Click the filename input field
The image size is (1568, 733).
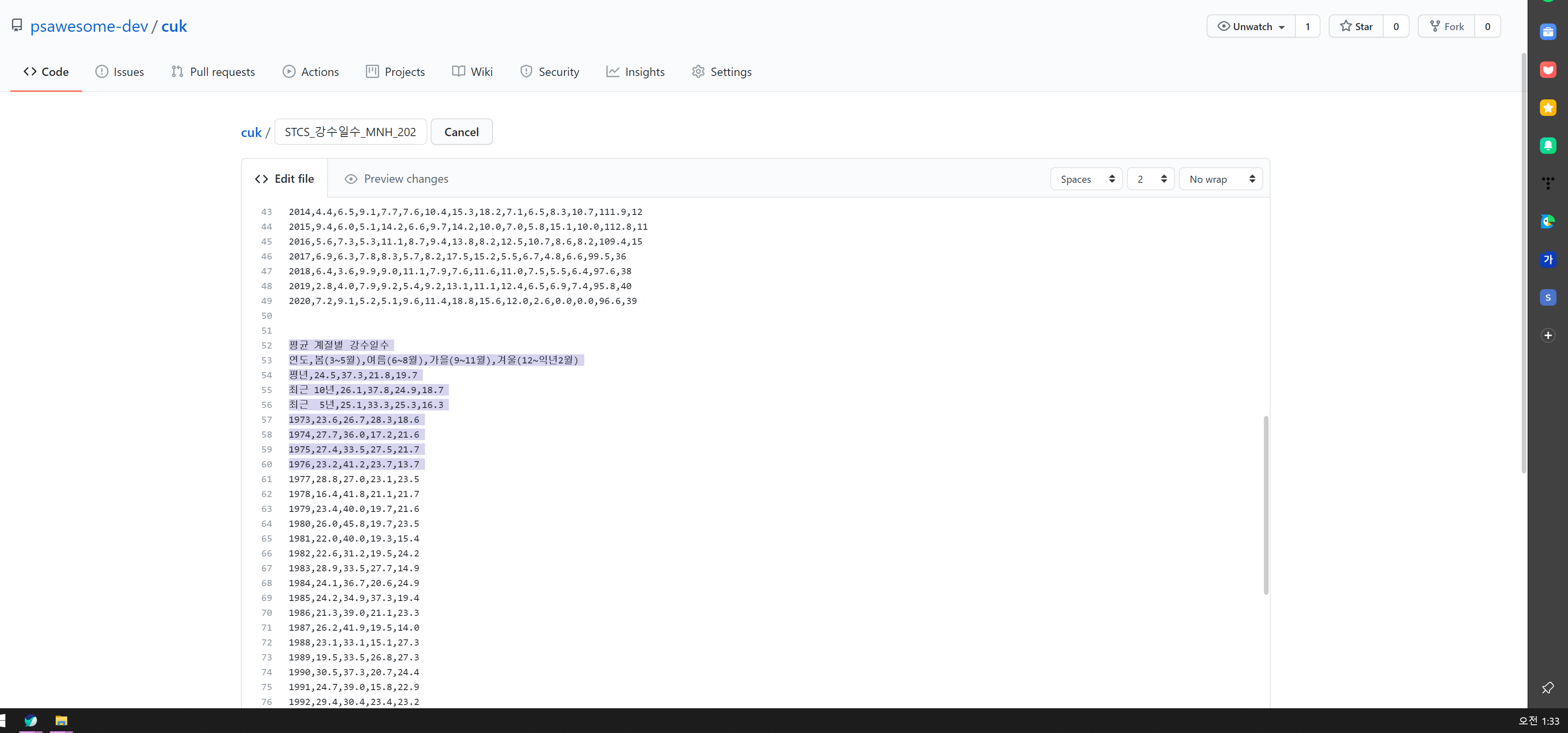[350, 132]
